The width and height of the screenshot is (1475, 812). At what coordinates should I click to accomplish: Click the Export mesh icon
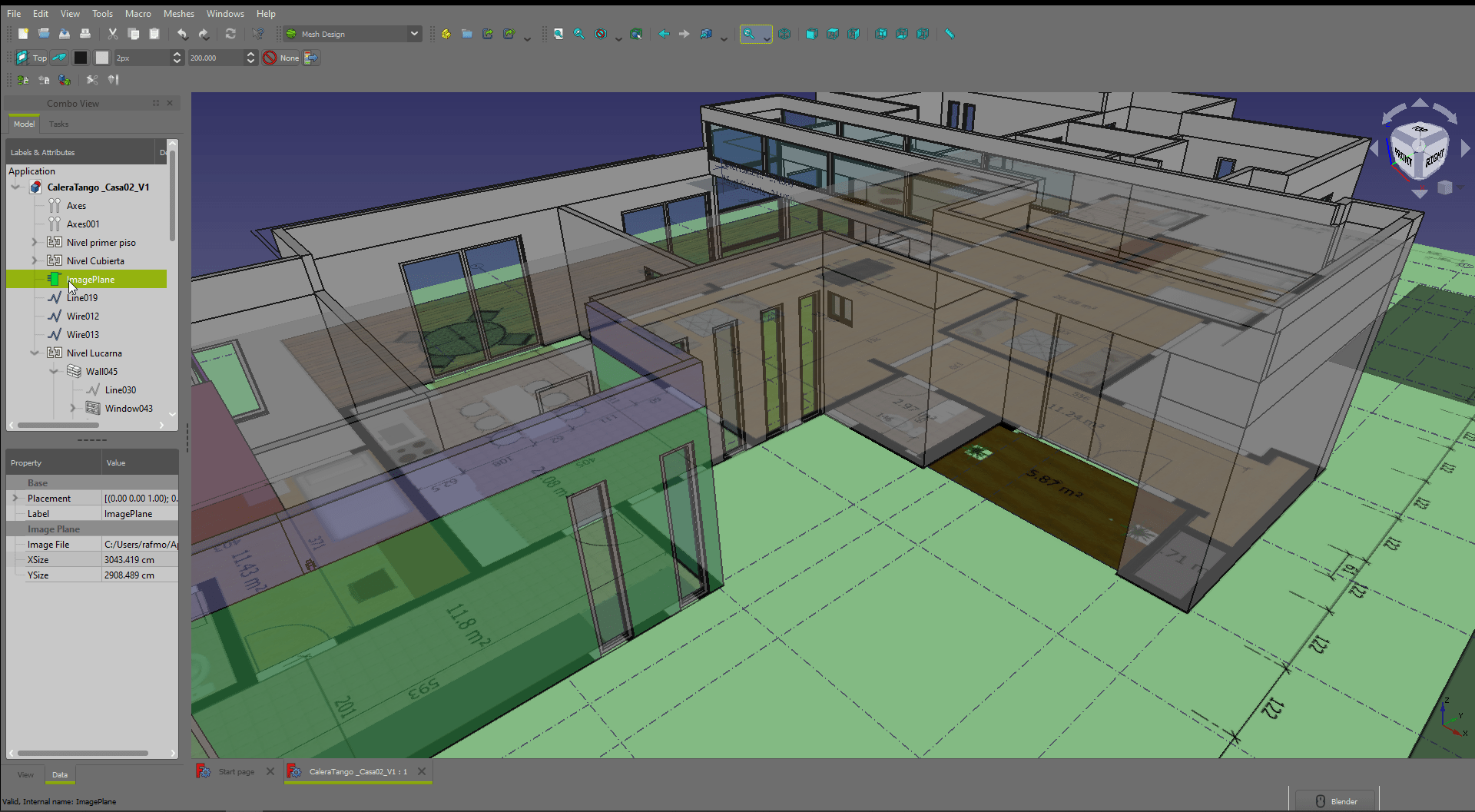[x=44, y=80]
